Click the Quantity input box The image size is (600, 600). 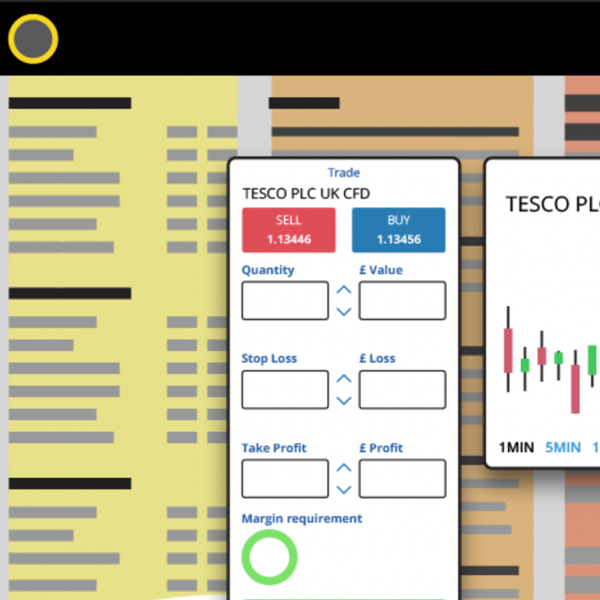[285, 300]
